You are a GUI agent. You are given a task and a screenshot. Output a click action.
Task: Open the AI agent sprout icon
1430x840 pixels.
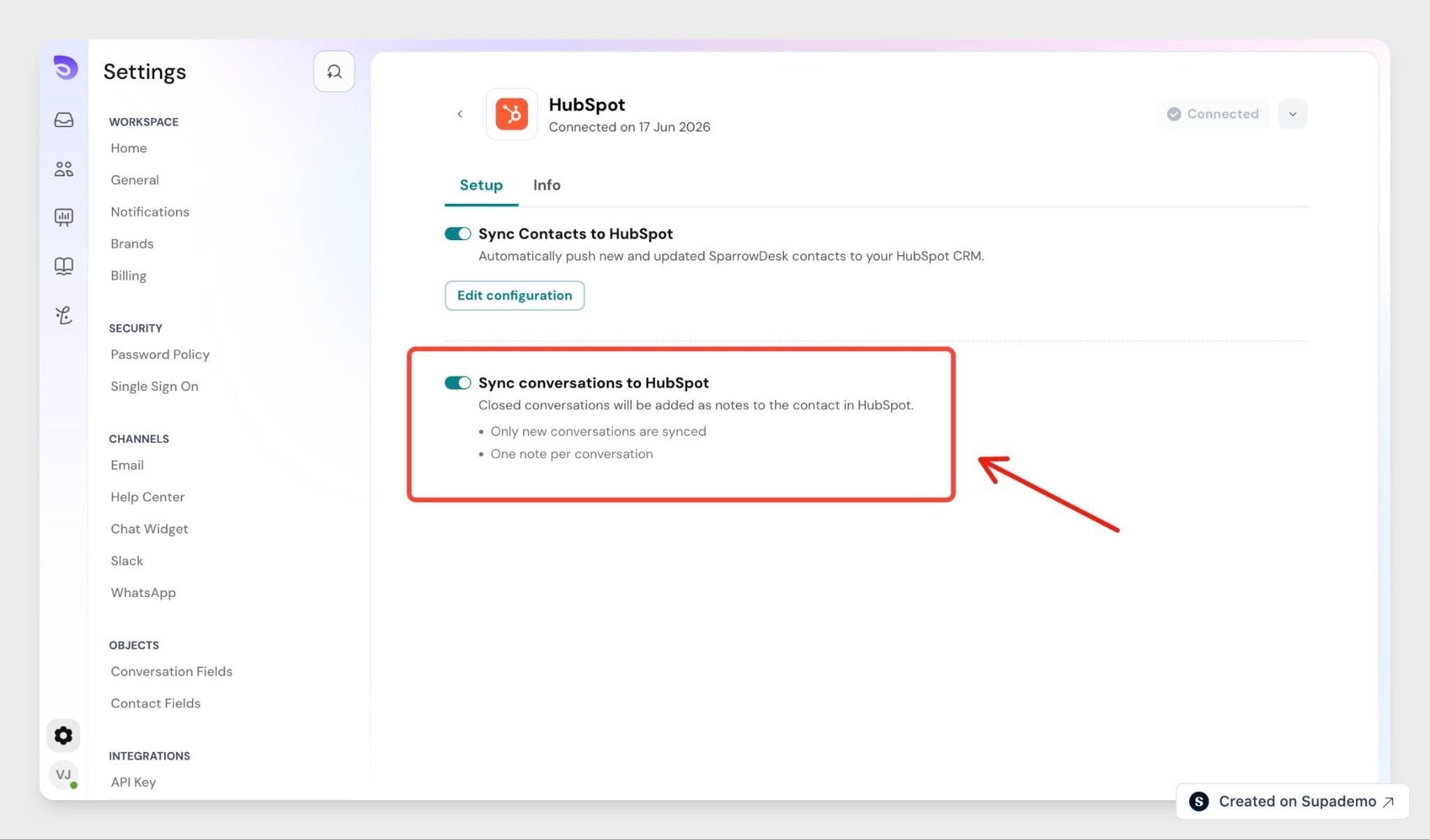tap(64, 315)
